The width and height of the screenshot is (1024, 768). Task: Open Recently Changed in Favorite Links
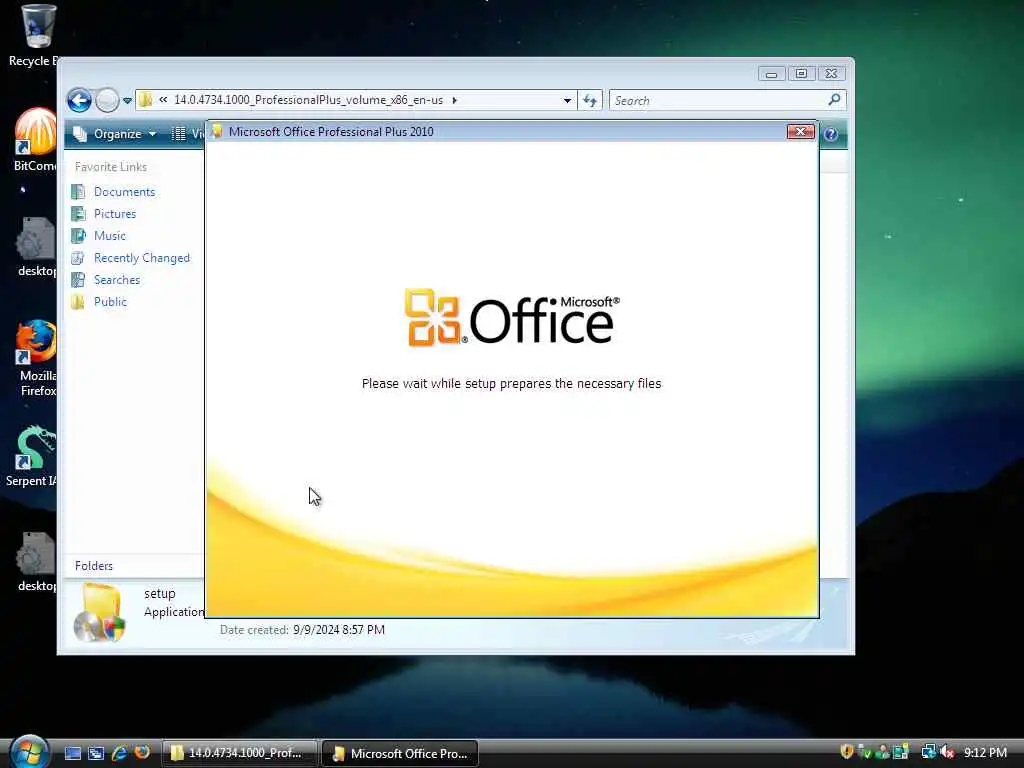(142, 258)
